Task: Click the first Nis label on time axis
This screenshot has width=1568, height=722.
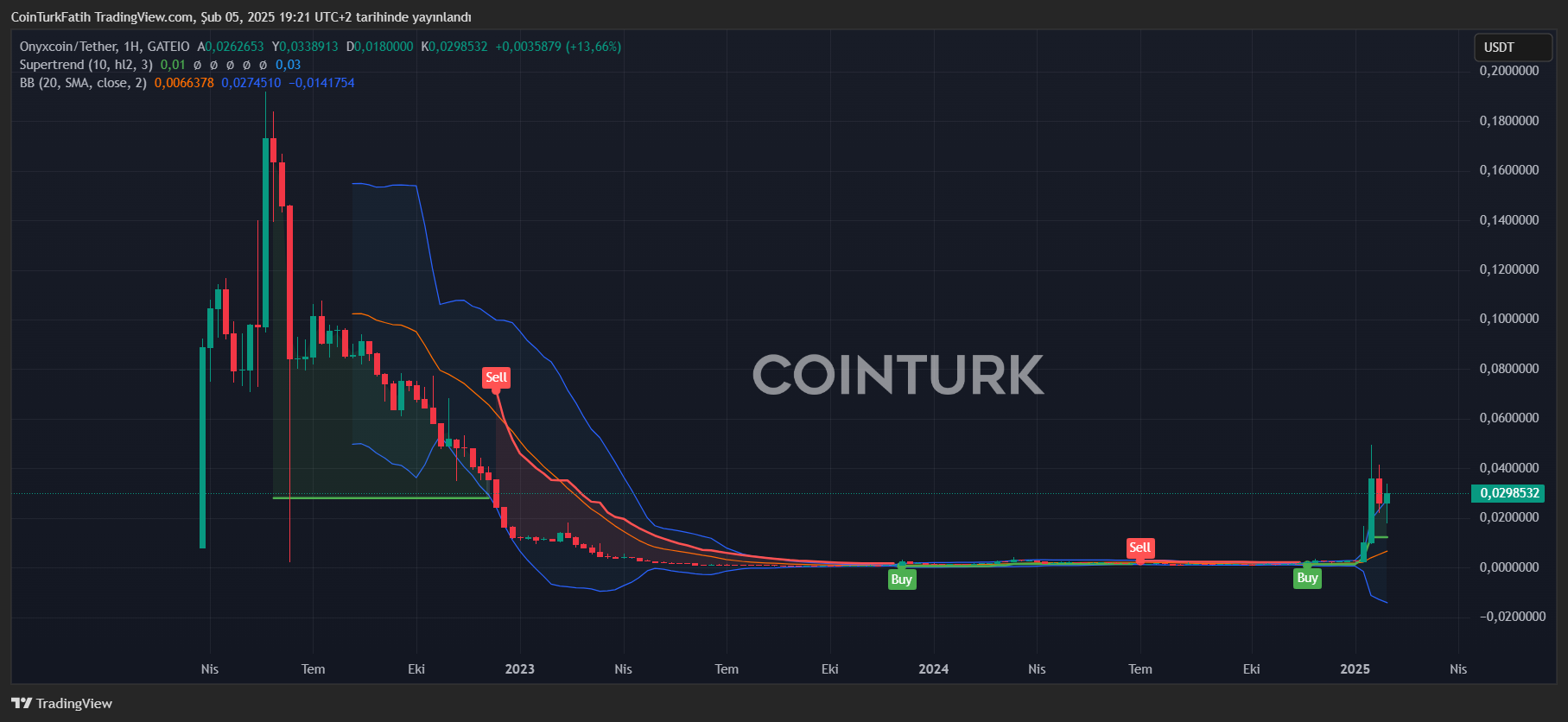Action: pos(209,669)
